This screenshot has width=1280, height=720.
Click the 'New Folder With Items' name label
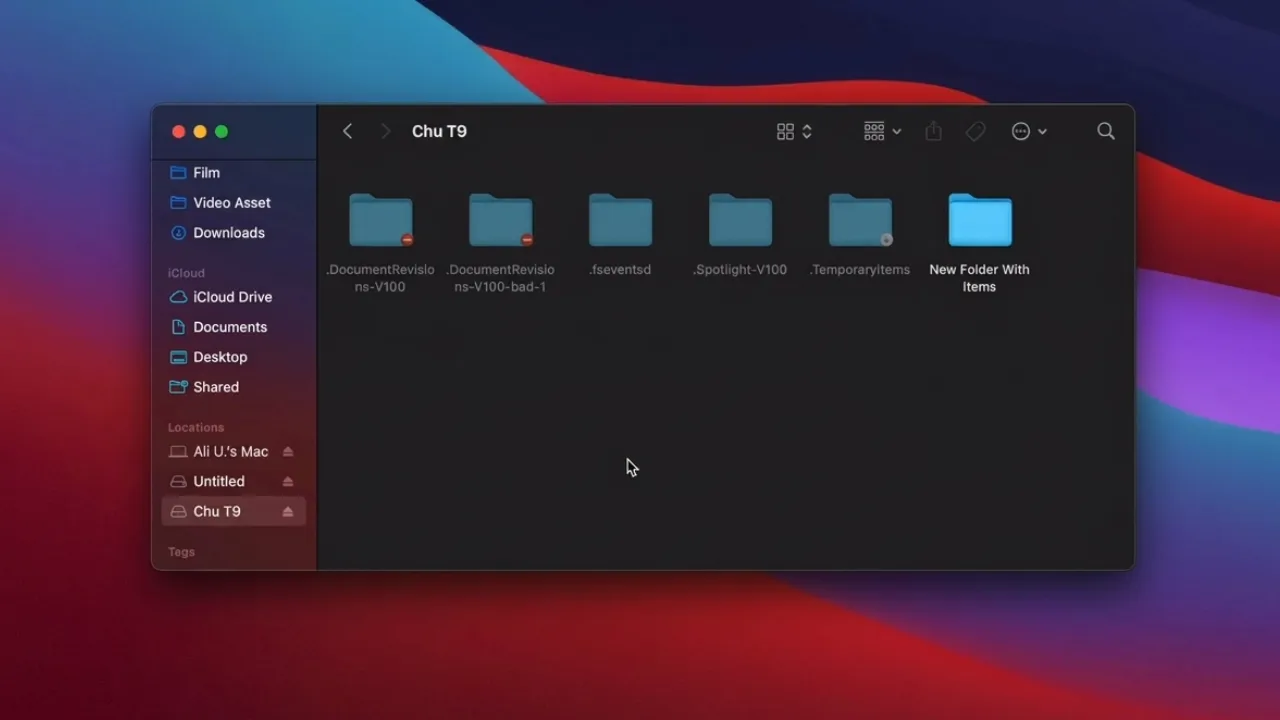(x=979, y=278)
